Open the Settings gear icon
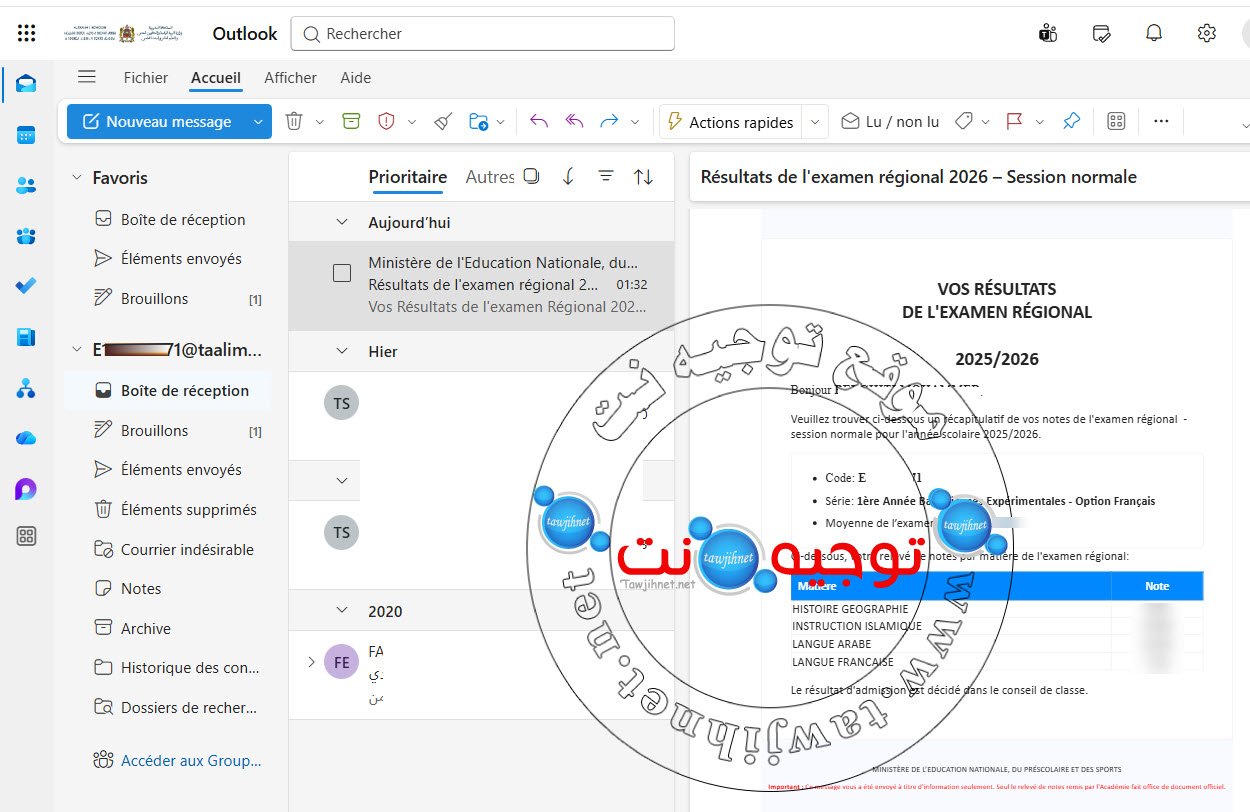This screenshot has height=812, width=1250. click(x=1206, y=33)
